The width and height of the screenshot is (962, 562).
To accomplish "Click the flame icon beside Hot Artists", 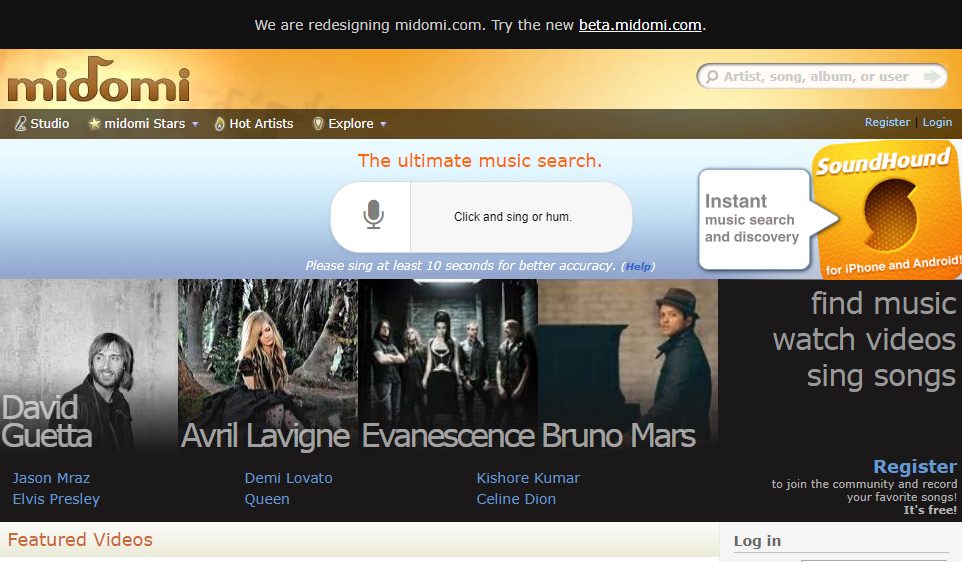I will [220, 123].
